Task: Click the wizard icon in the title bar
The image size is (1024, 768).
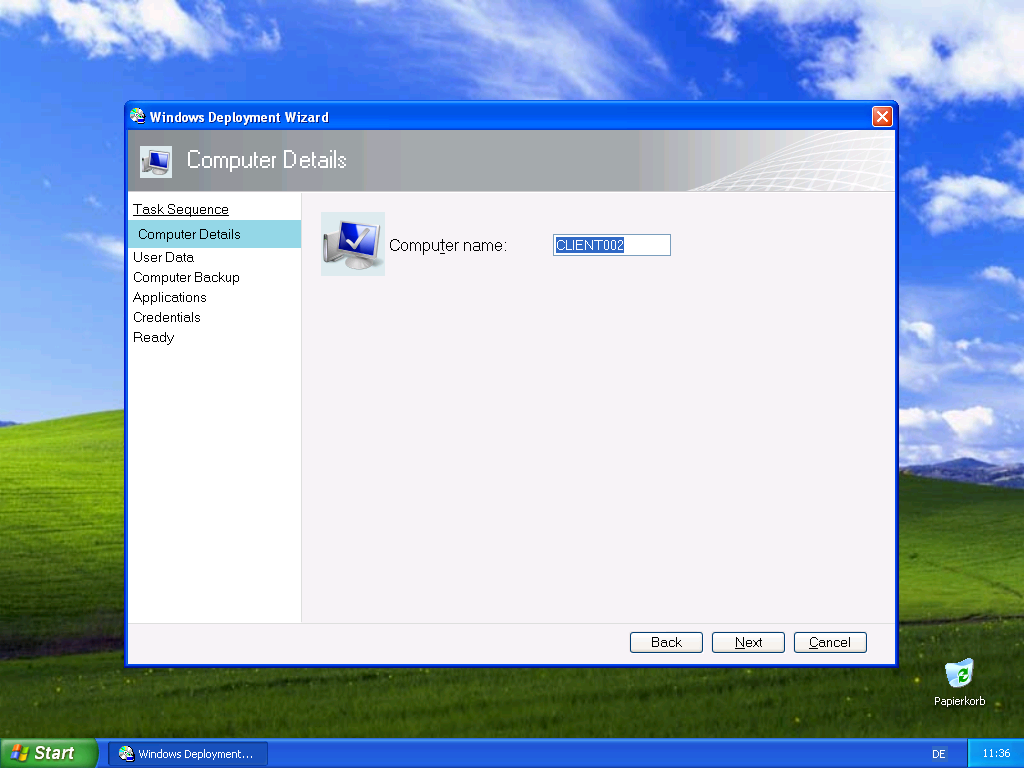Action: 137,116
